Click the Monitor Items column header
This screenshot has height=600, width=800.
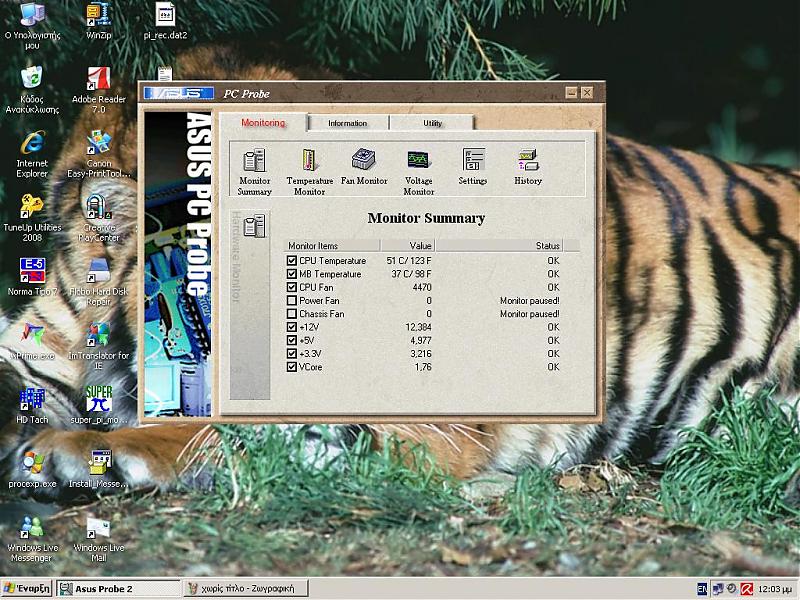(332, 245)
